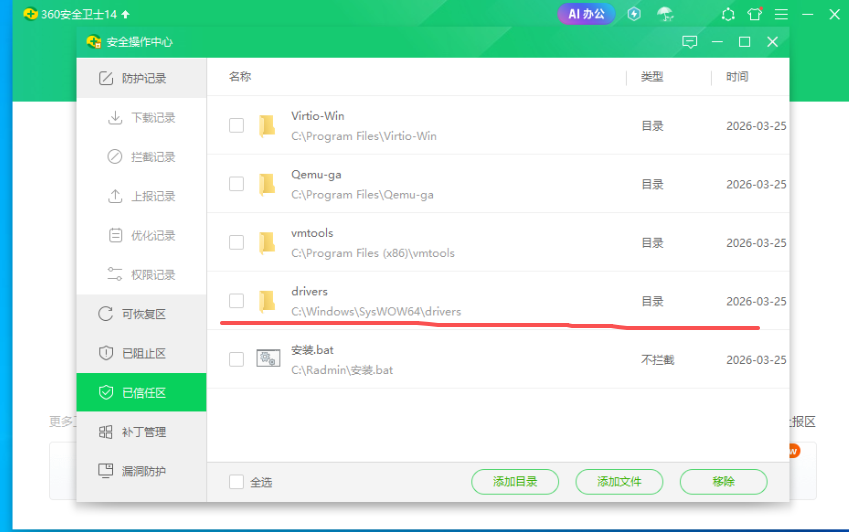Check the 安装.bat row checkbox

[x=236, y=359]
